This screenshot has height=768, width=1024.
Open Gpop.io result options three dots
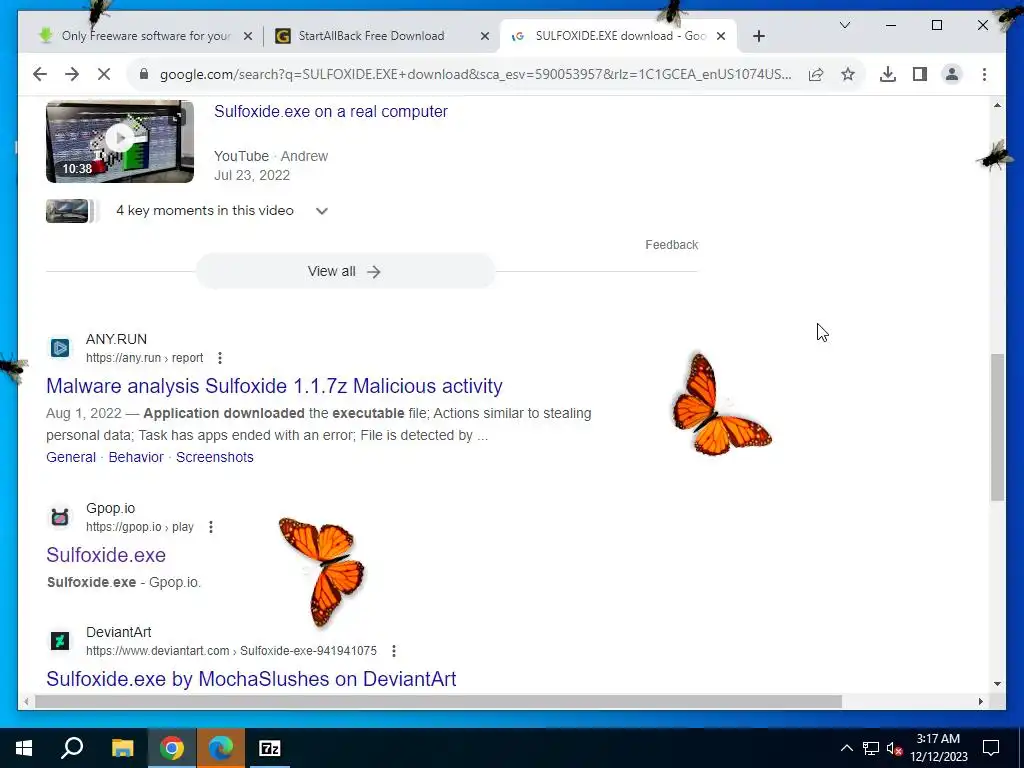(x=211, y=527)
